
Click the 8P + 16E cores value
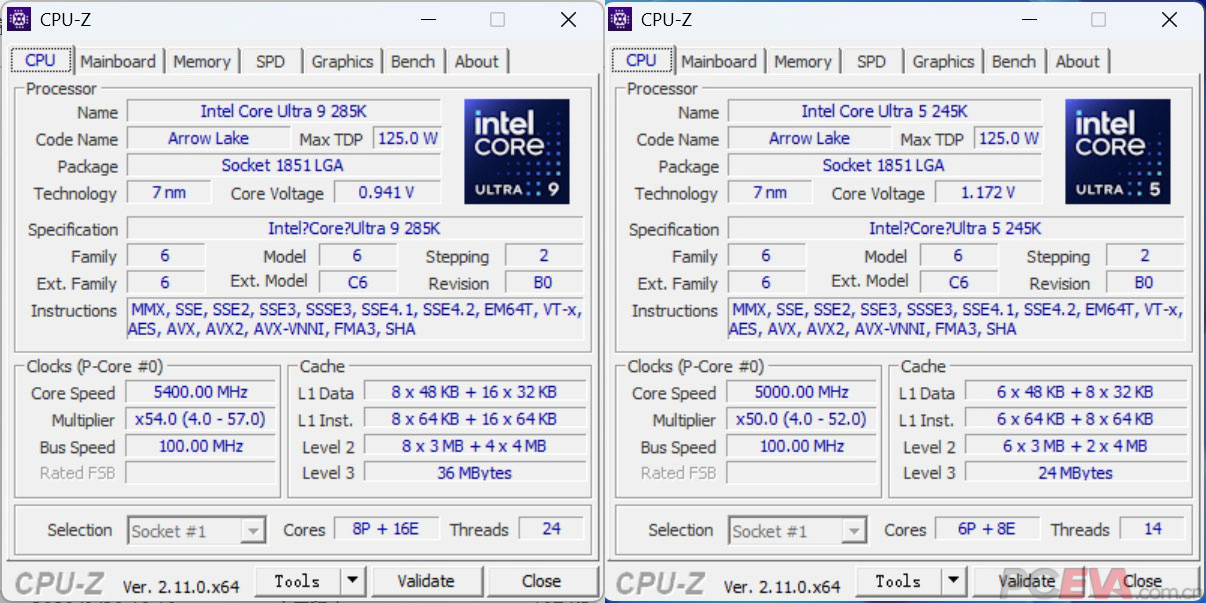coord(385,528)
